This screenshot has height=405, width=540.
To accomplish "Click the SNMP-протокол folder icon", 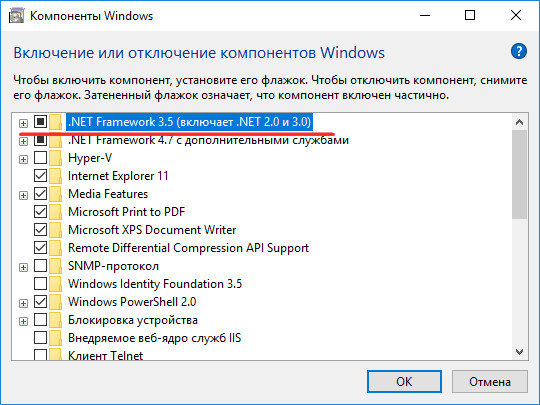I will point(55,266).
